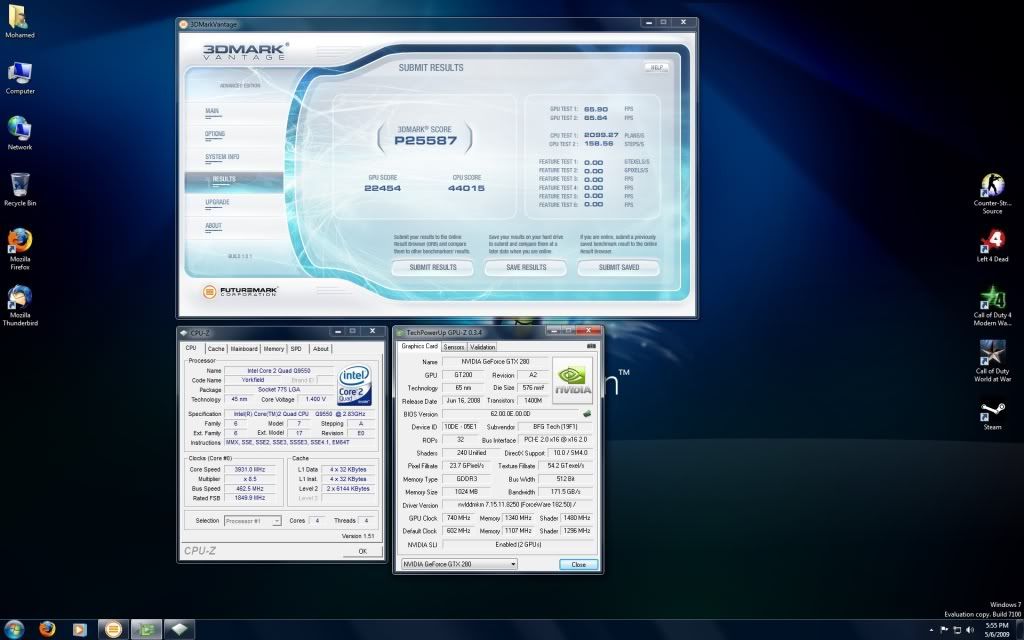1024x640 pixels.
Task: Open the CPU-Z processor Selection dropdown
Action: 252,520
